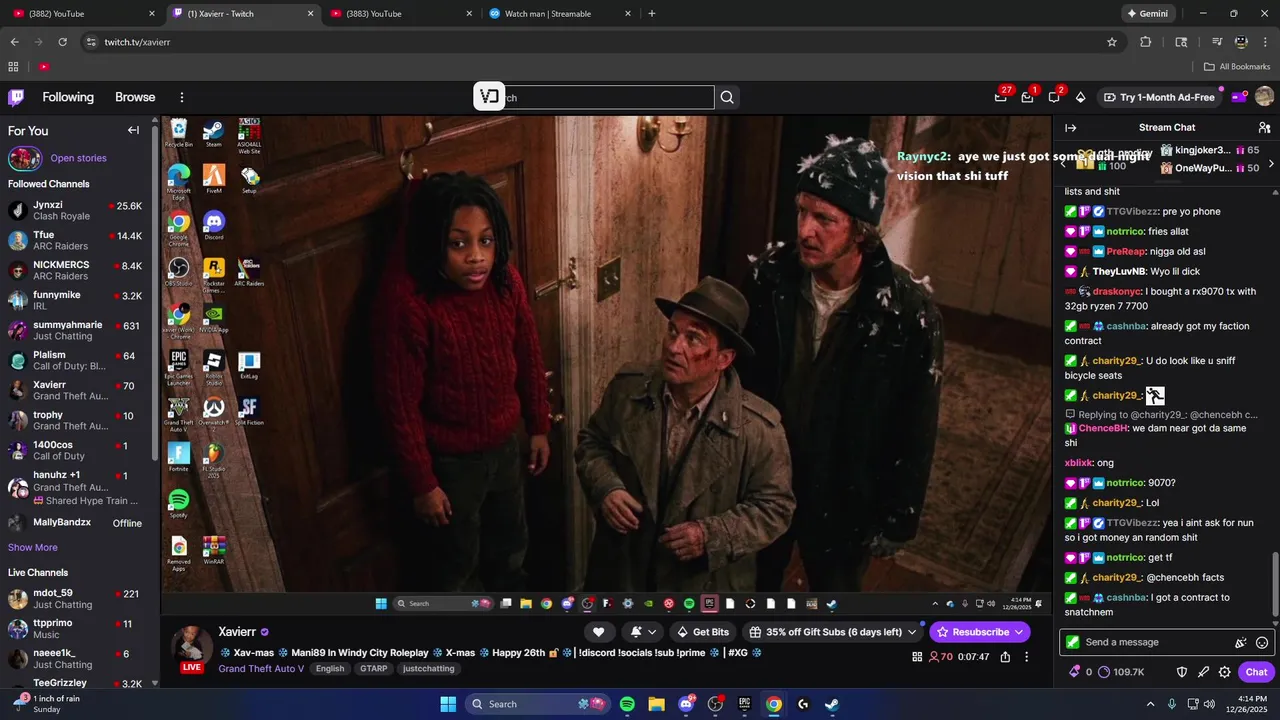
Task: Open mdot_59 live channel in sidebar
Action: pos(76,599)
